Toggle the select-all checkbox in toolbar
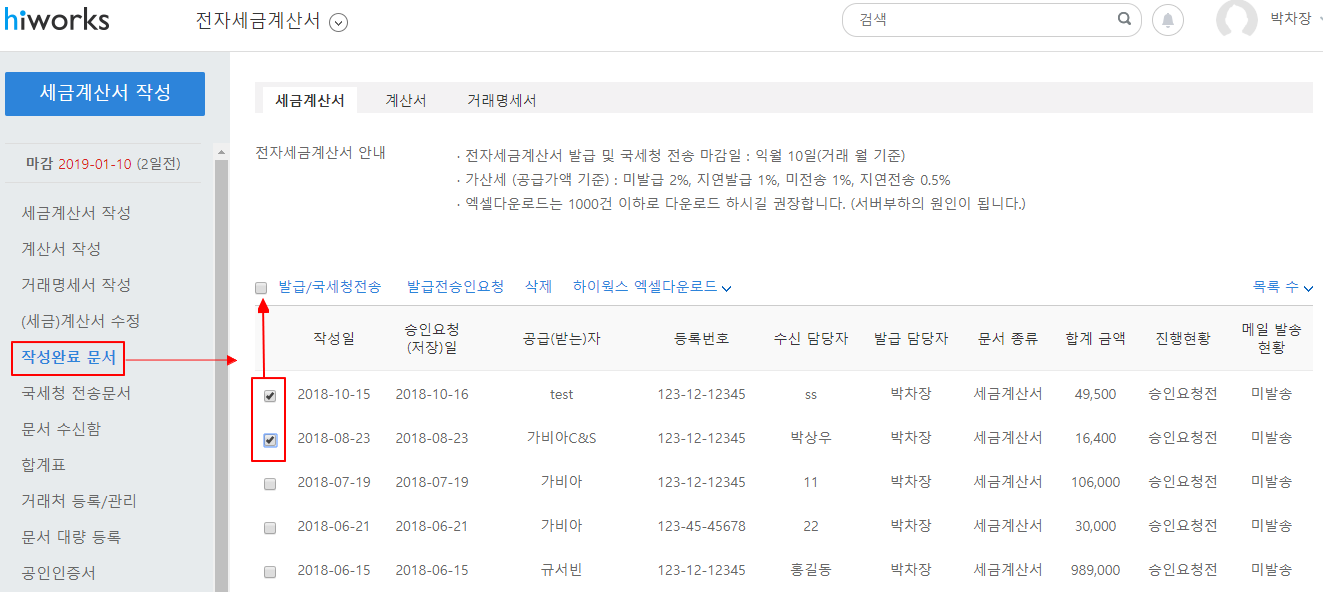1323x592 pixels. pyautogui.click(x=261, y=288)
